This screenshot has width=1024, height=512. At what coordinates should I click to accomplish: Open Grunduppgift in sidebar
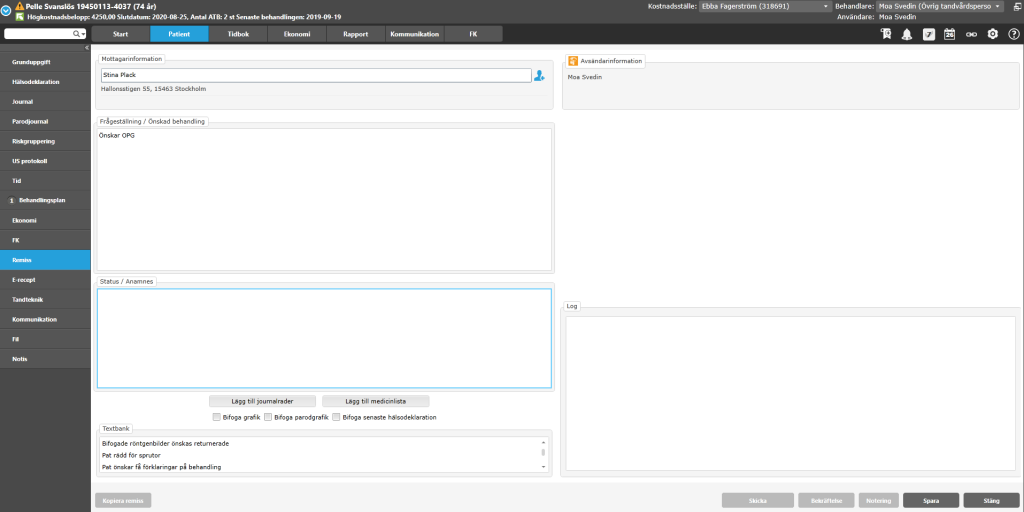(x=45, y=62)
